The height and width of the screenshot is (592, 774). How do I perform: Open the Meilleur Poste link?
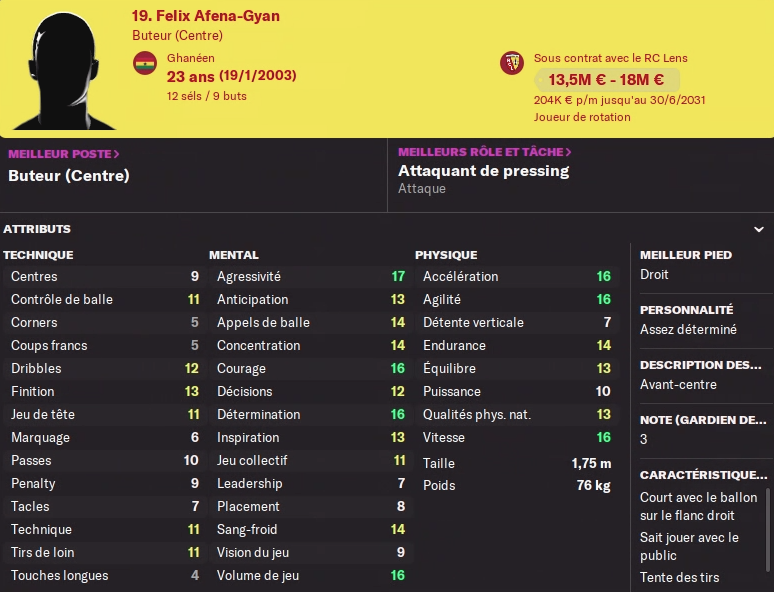[64, 154]
